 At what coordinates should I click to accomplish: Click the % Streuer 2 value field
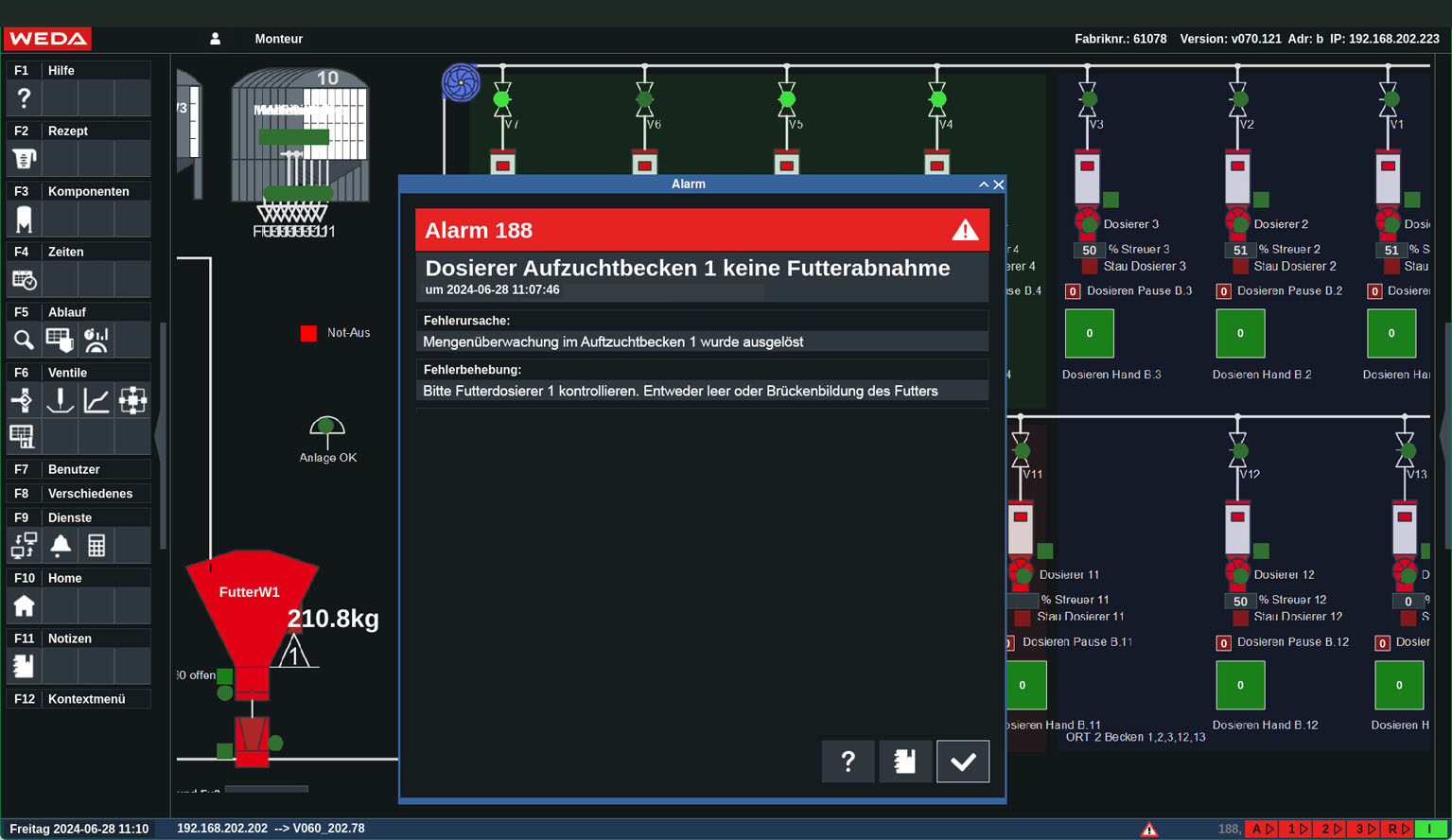coord(1239,251)
